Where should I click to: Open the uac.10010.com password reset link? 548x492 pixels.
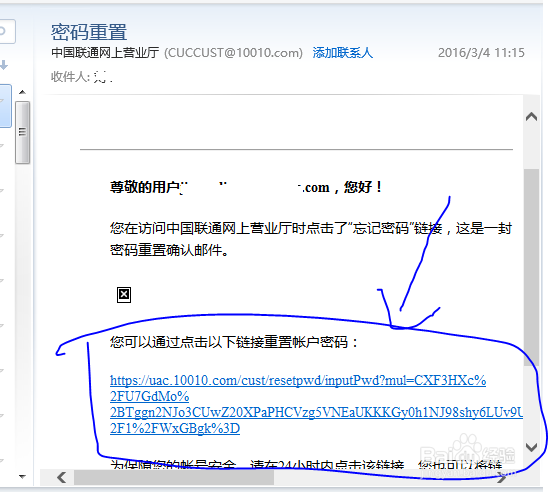point(316,404)
